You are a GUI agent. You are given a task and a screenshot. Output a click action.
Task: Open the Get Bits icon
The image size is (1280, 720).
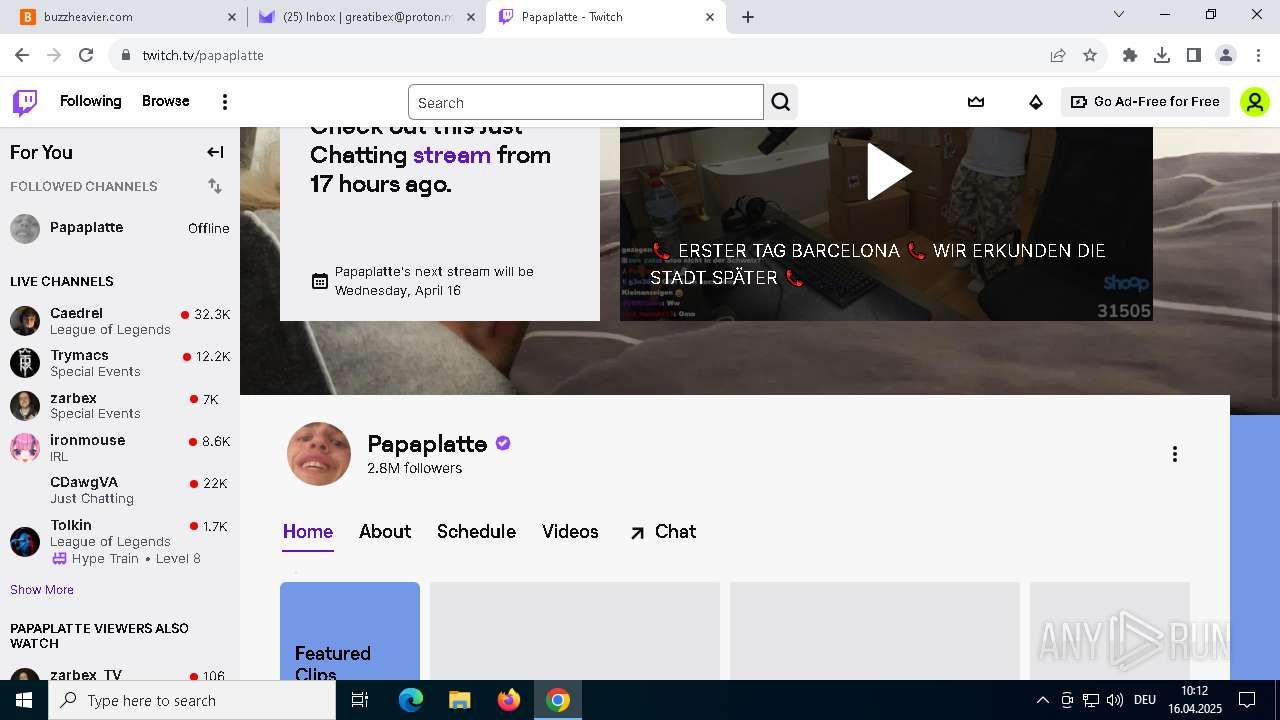(1036, 102)
